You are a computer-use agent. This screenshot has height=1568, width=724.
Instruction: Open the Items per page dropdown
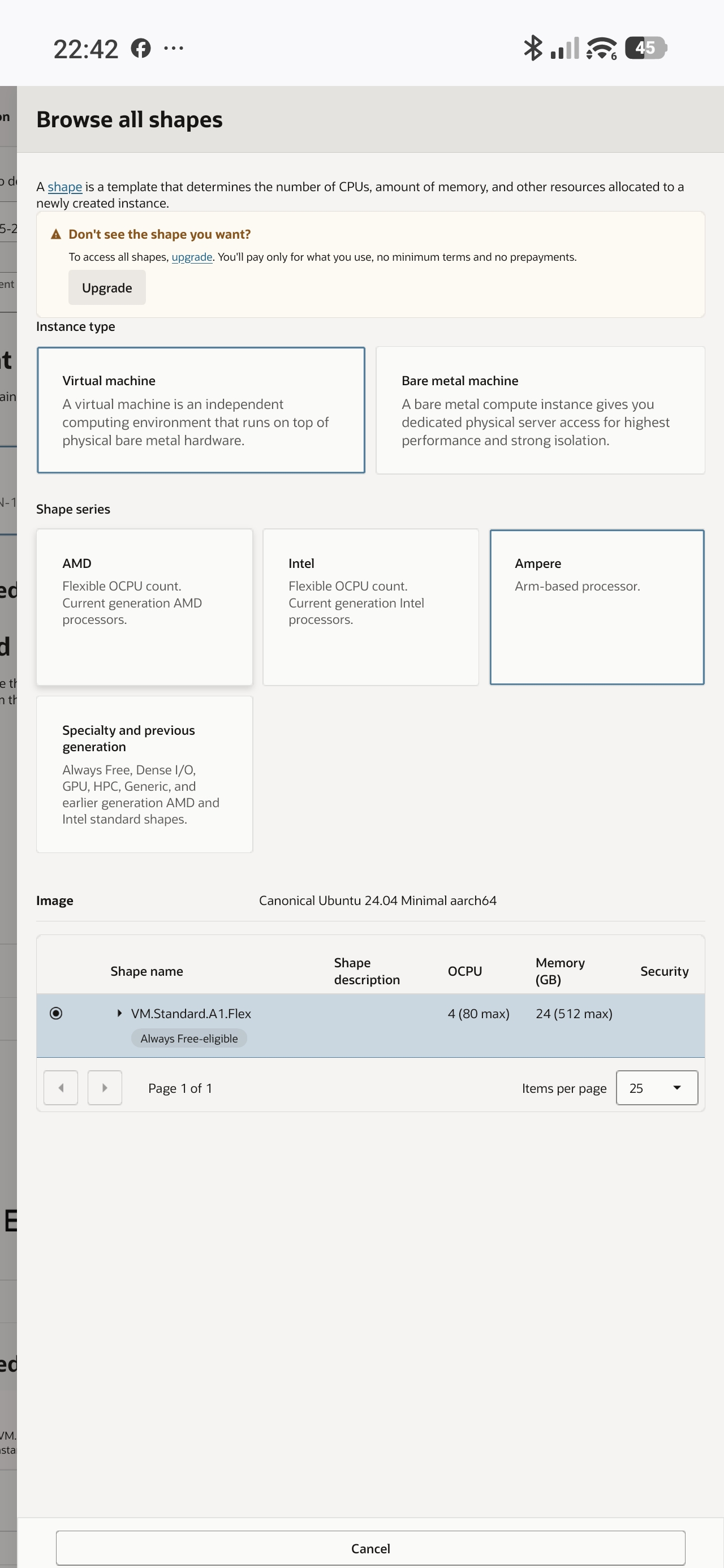click(x=657, y=1087)
